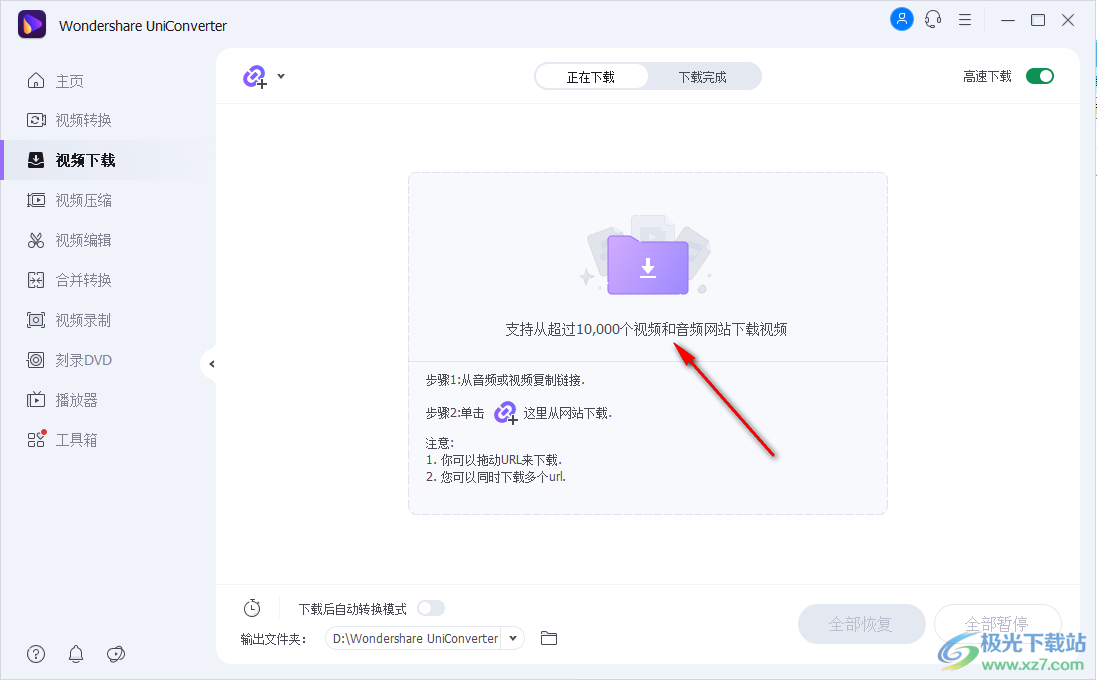Open the user account profile icon
Image resolution: width=1097 pixels, height=681 pixels.
pos(902,19)
